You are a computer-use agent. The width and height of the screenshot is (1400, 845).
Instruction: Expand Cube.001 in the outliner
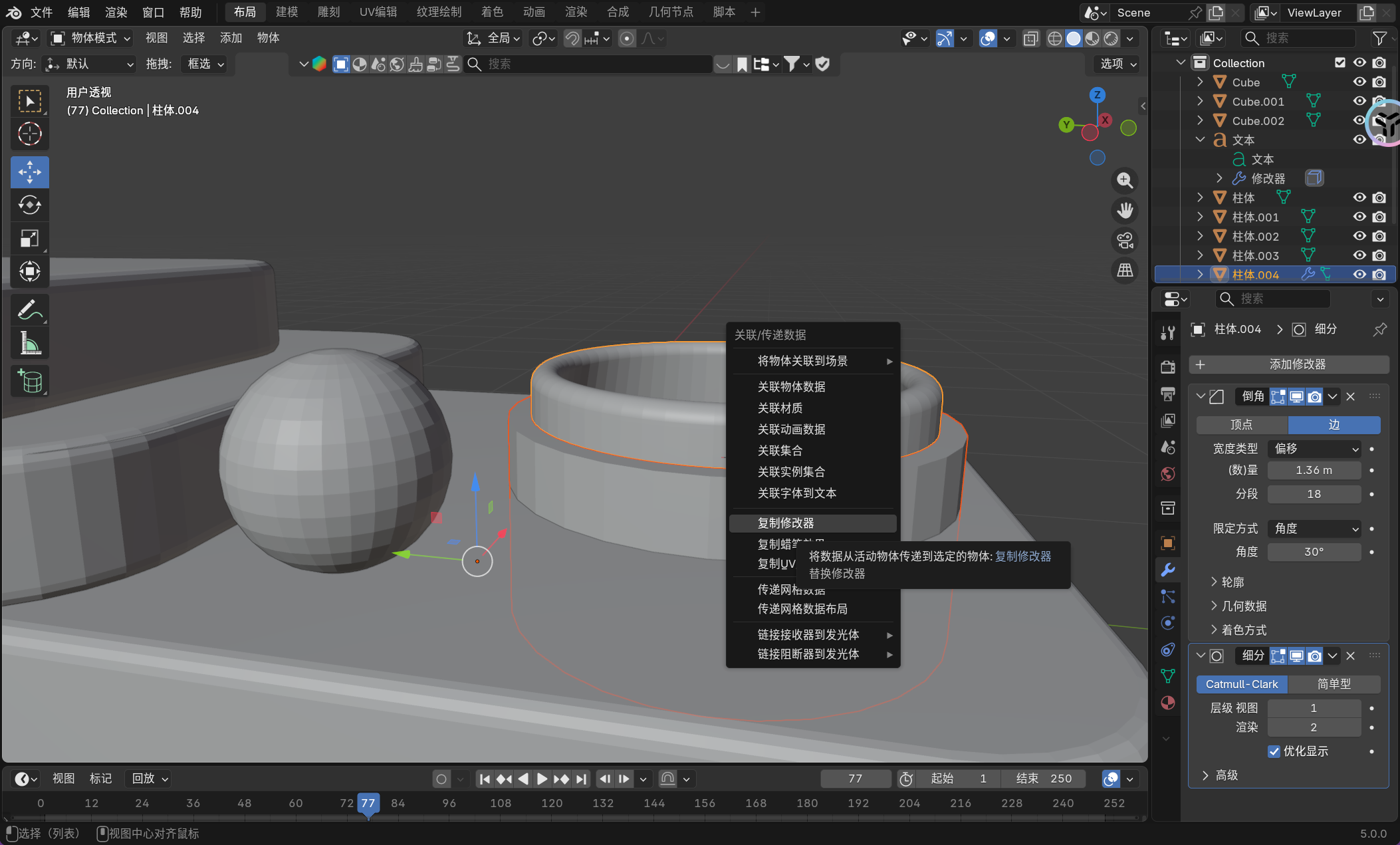pyautogui.click(x=1200, y=101)
